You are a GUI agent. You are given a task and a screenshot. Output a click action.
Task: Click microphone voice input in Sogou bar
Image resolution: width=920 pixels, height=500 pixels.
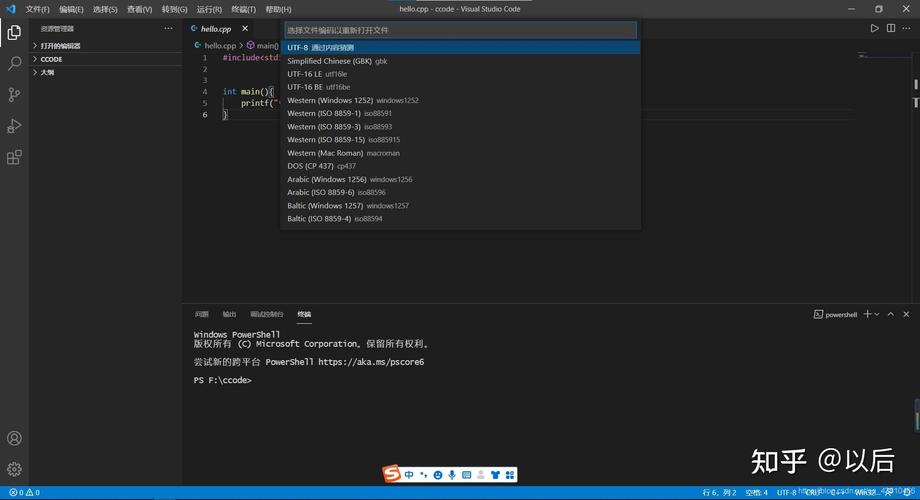click(x=452, y=475)
